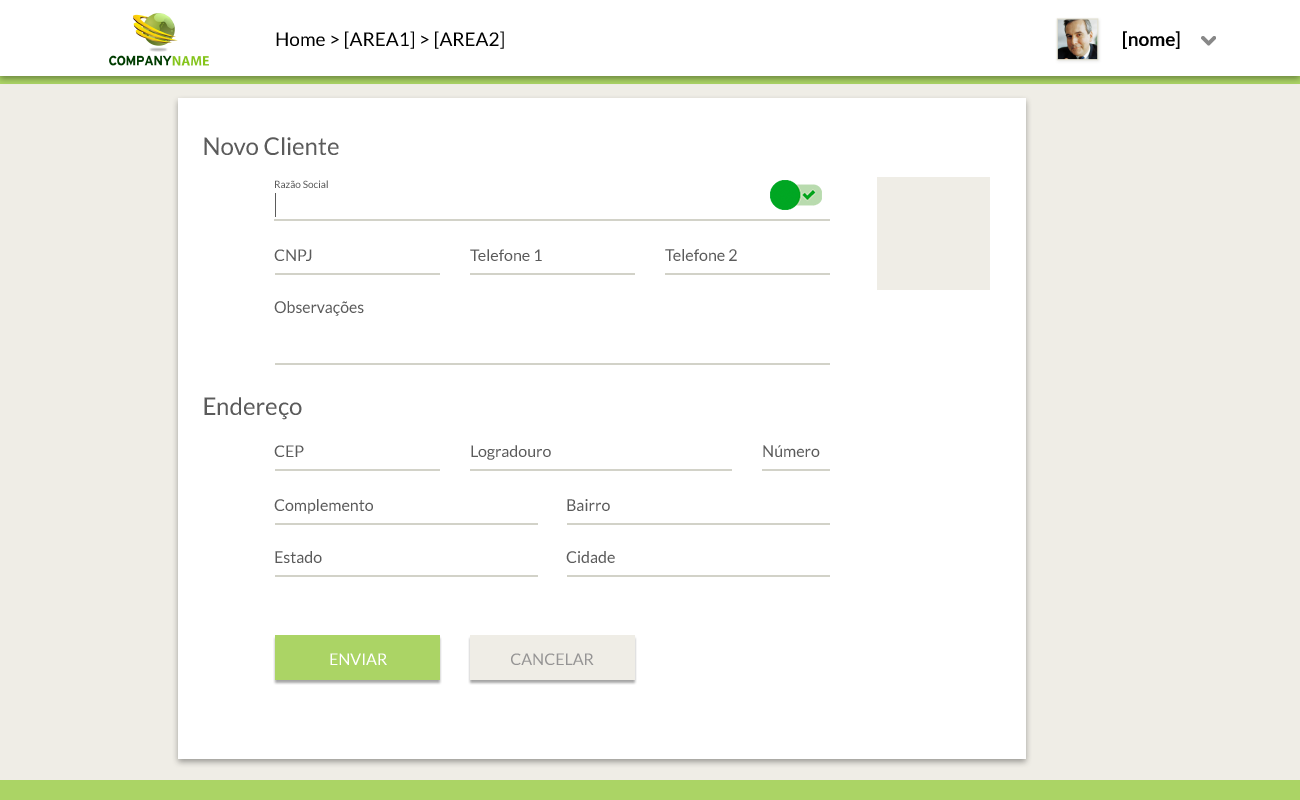Viewport: 1300px width, 800px height.
Task: Focus the Bairro field
Action: pos(698,507)
